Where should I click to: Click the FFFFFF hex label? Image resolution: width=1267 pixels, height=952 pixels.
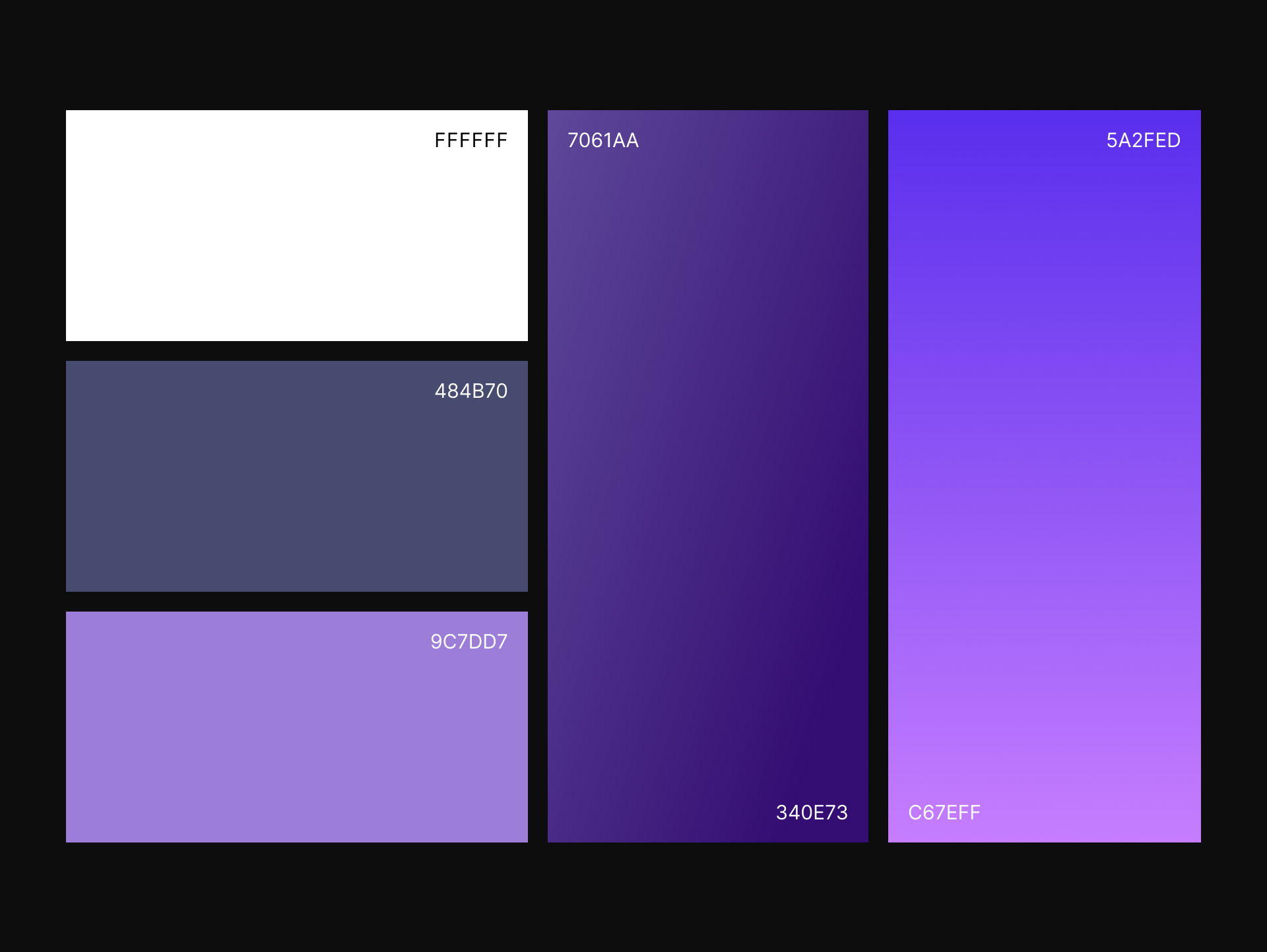(471, 141)
